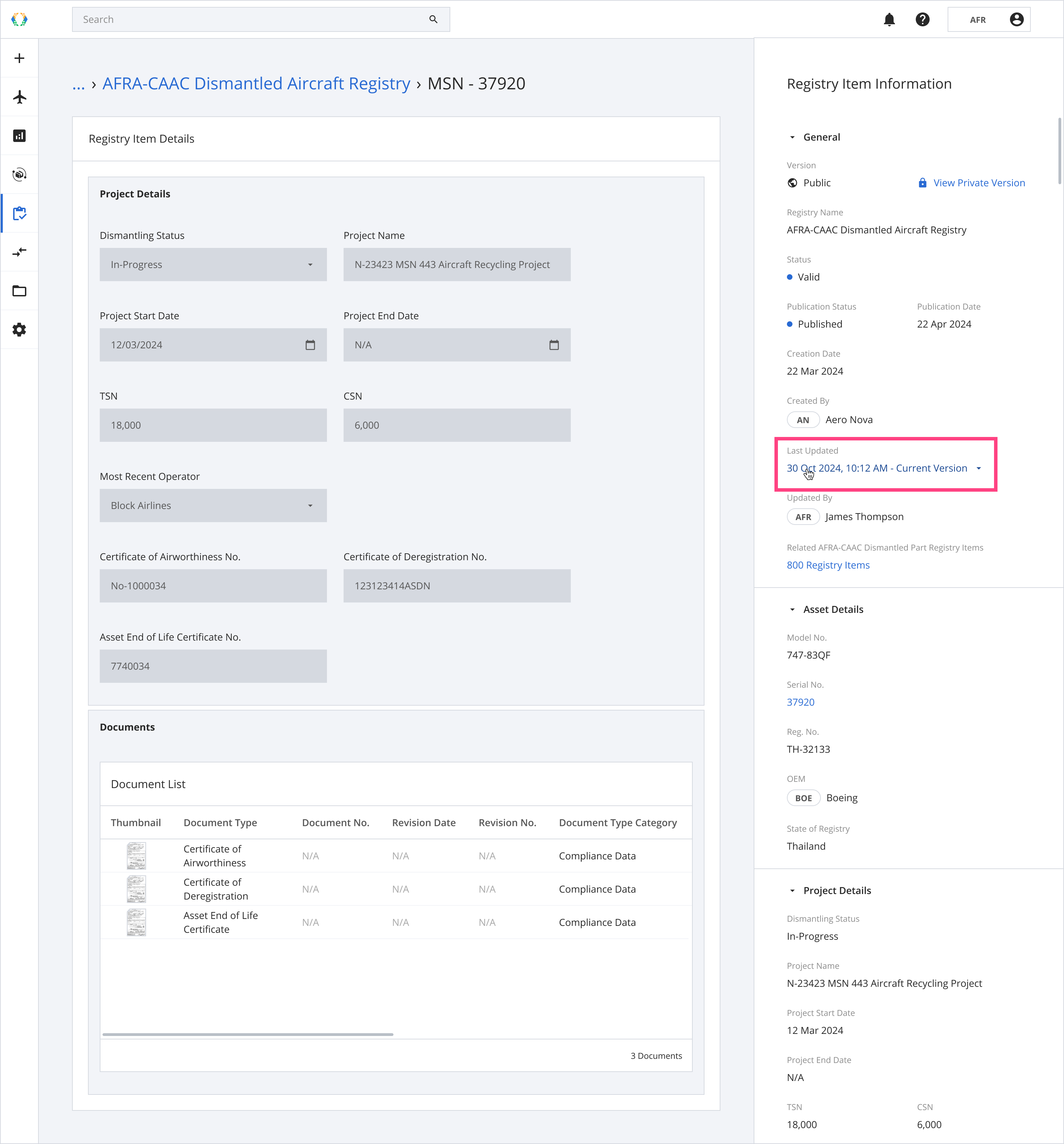The height and width of the screenshot is (1144, 1064).
Task: Open the Most Recent Operator dropdown
Action: point(213,505)
